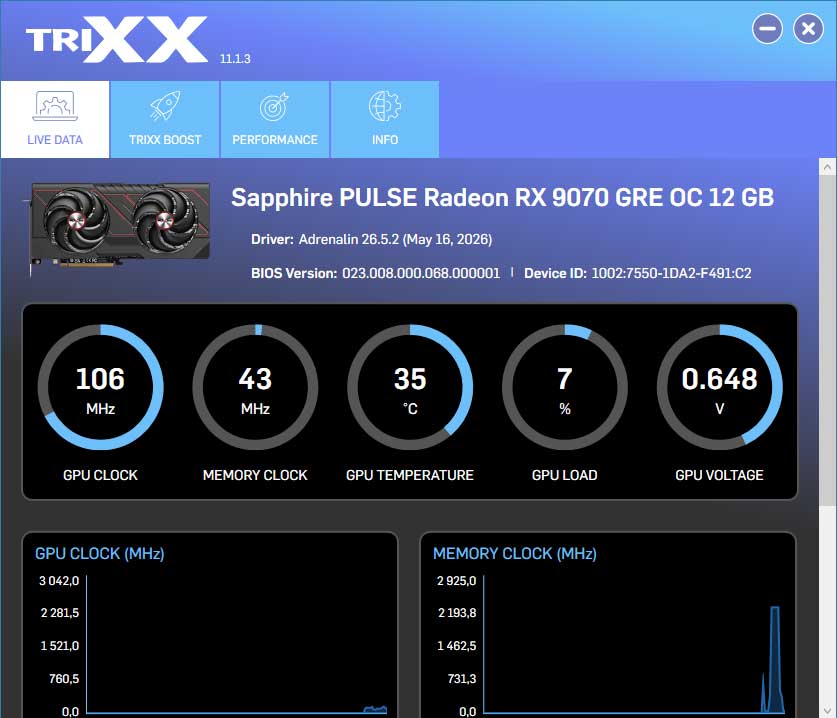The width and height of the screenshot is (837, 718).
Task: Click the GPU LOAD 7 % gauge
Action: (565, 388)
